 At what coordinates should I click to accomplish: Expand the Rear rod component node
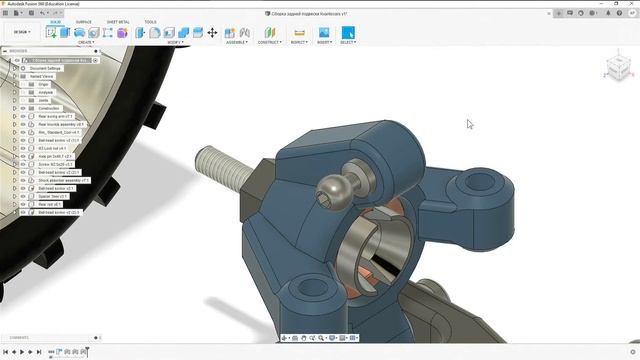(x=15, y=204)
